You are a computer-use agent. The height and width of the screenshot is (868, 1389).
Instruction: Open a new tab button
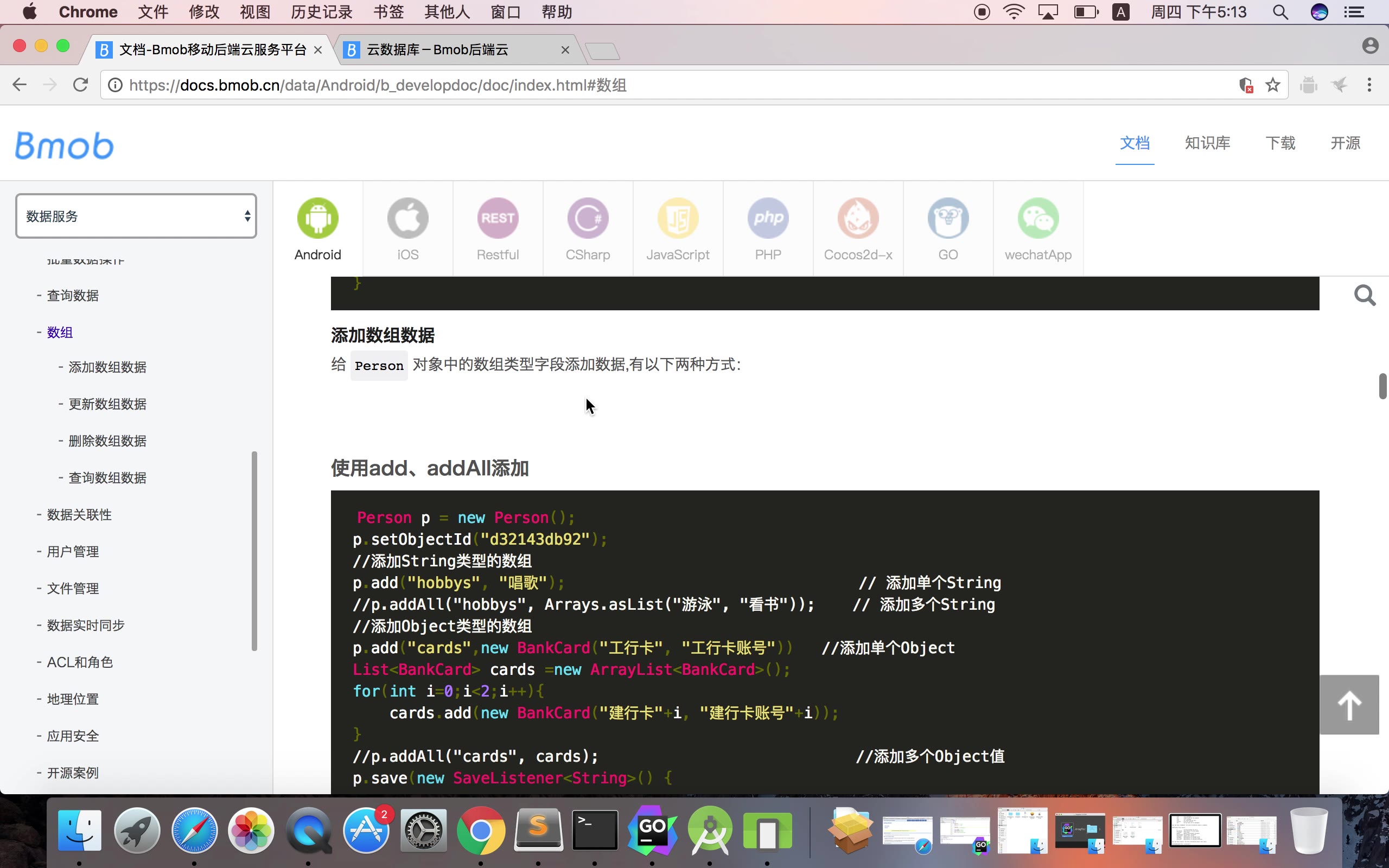(602, 51)
